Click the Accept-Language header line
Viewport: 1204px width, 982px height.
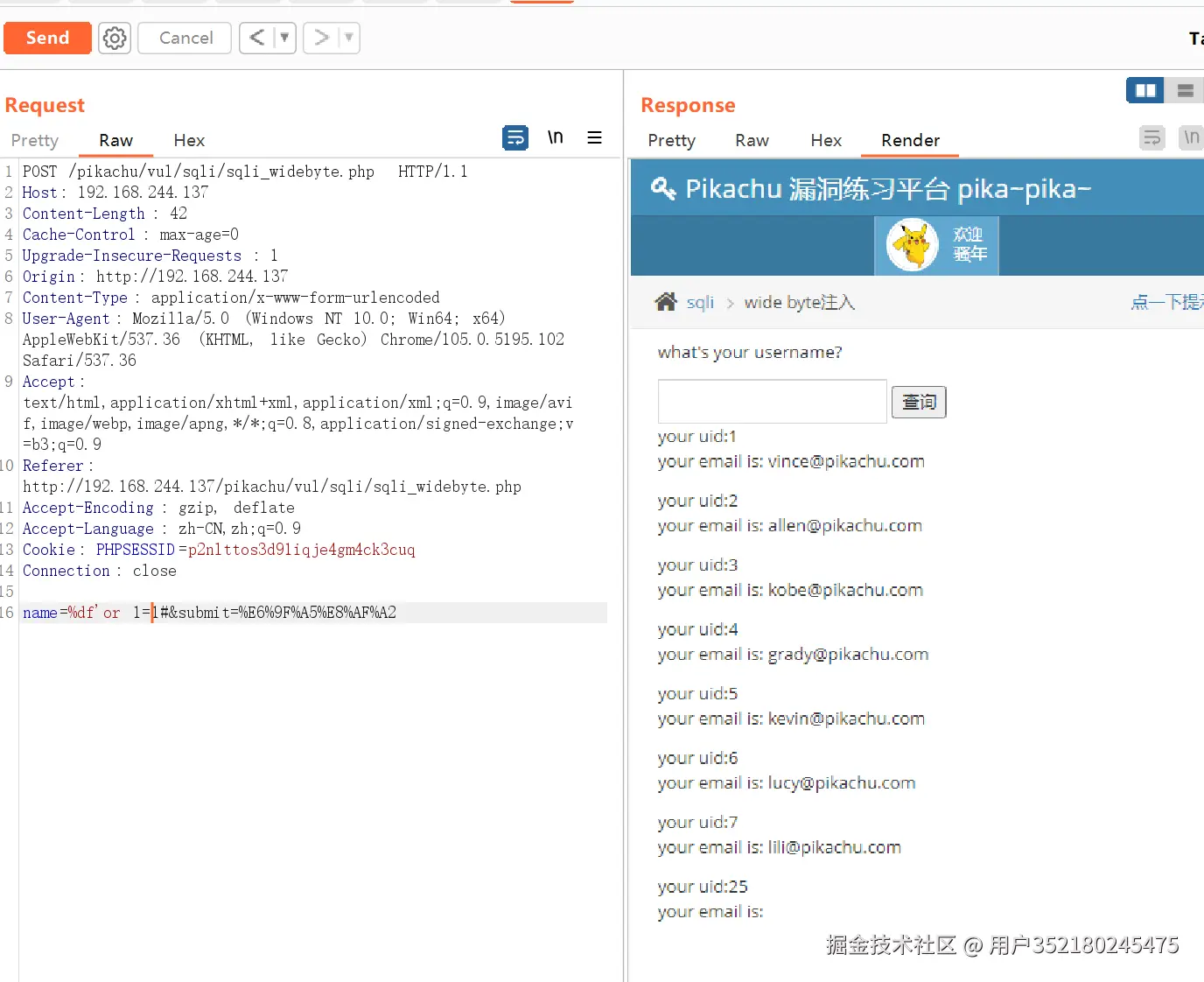click(162, 529)
